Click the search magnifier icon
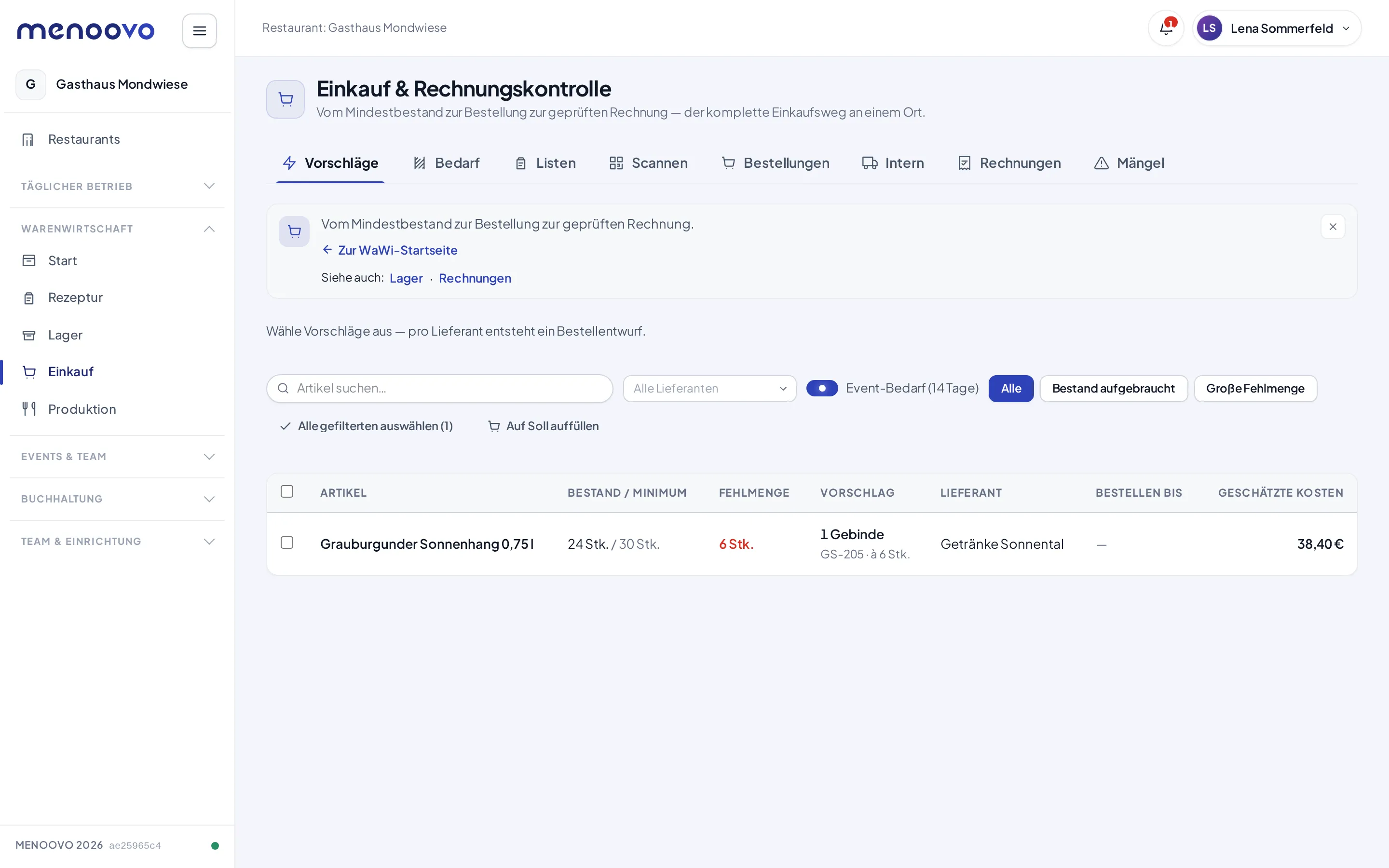This screenshot has height=868, width=1389. tap(283, 389)
